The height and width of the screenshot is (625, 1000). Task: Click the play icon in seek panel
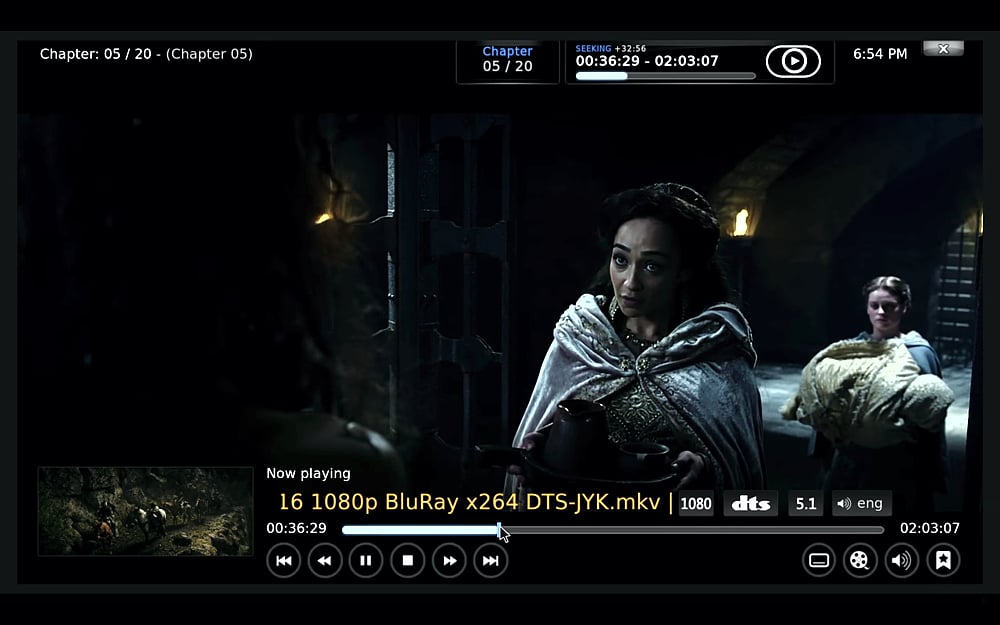coord(793,61)
